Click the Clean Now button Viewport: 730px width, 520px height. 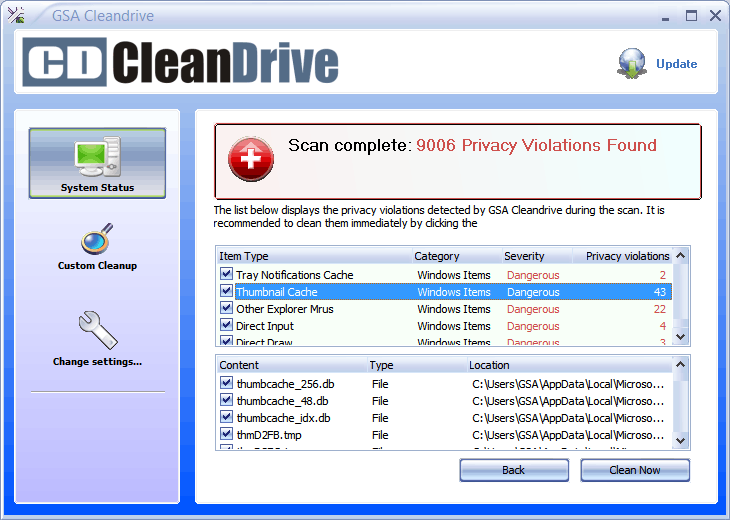(x=635, y=470)
